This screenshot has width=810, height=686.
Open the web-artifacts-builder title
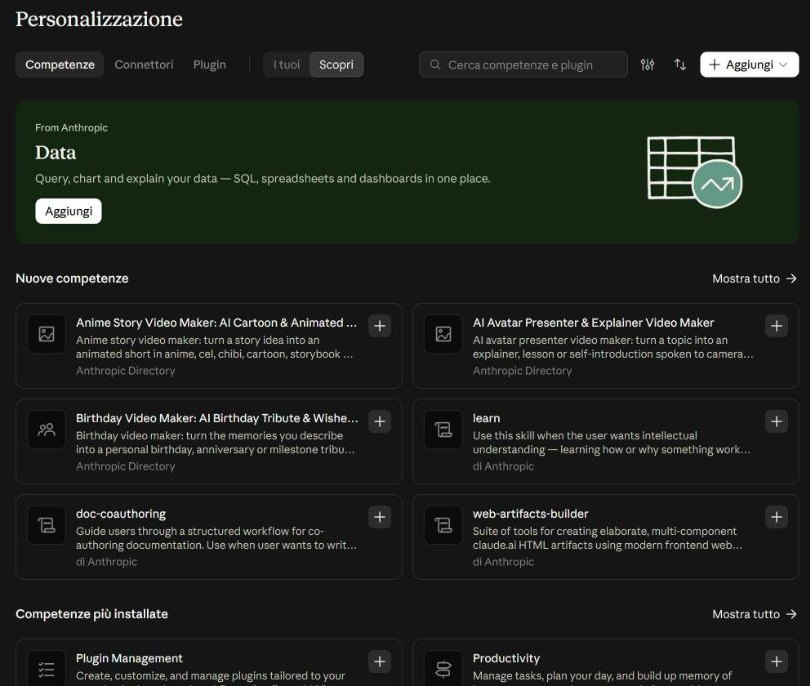531,514
